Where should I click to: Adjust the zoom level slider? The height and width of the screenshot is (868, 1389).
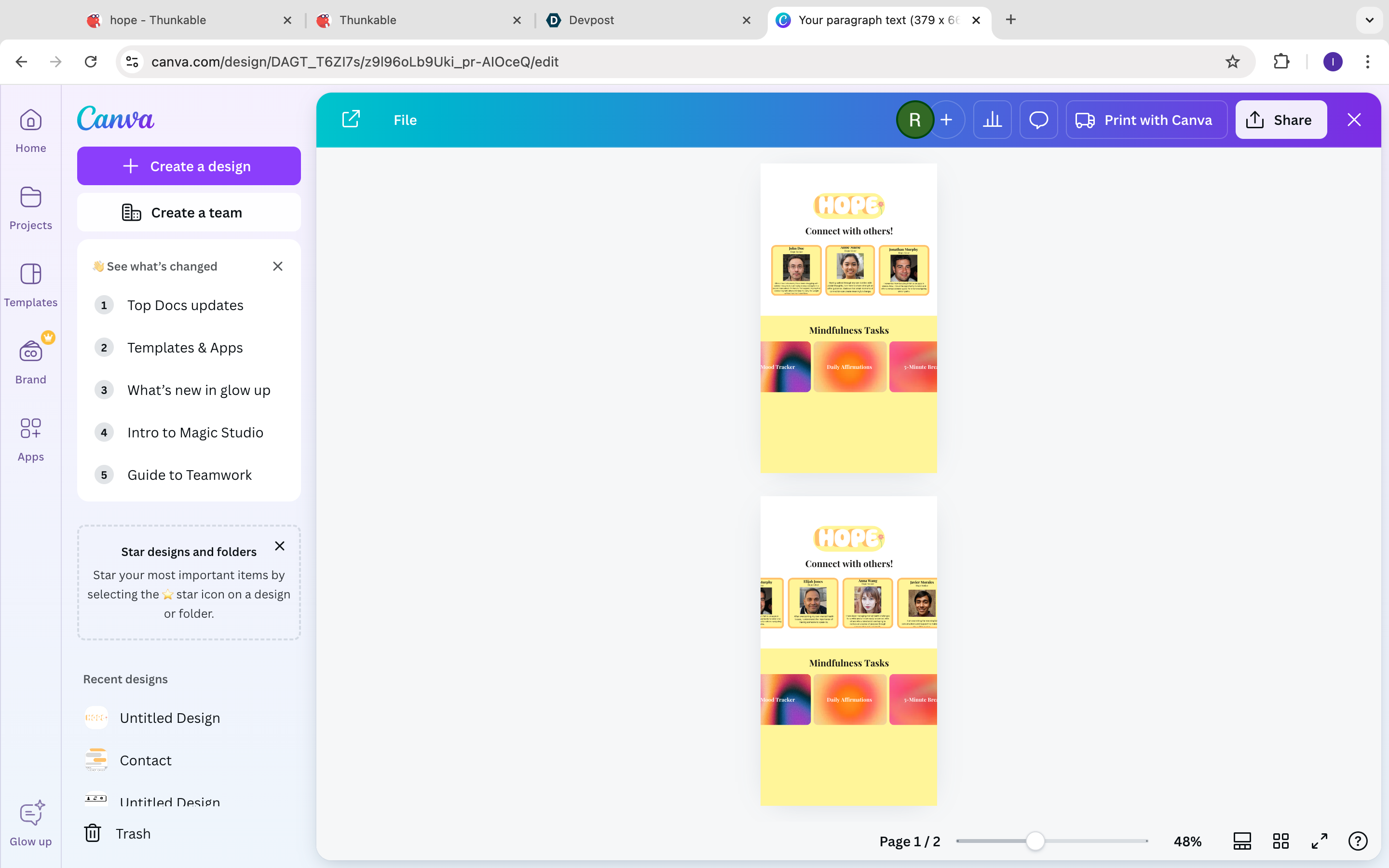click(x=1035, y=841)
